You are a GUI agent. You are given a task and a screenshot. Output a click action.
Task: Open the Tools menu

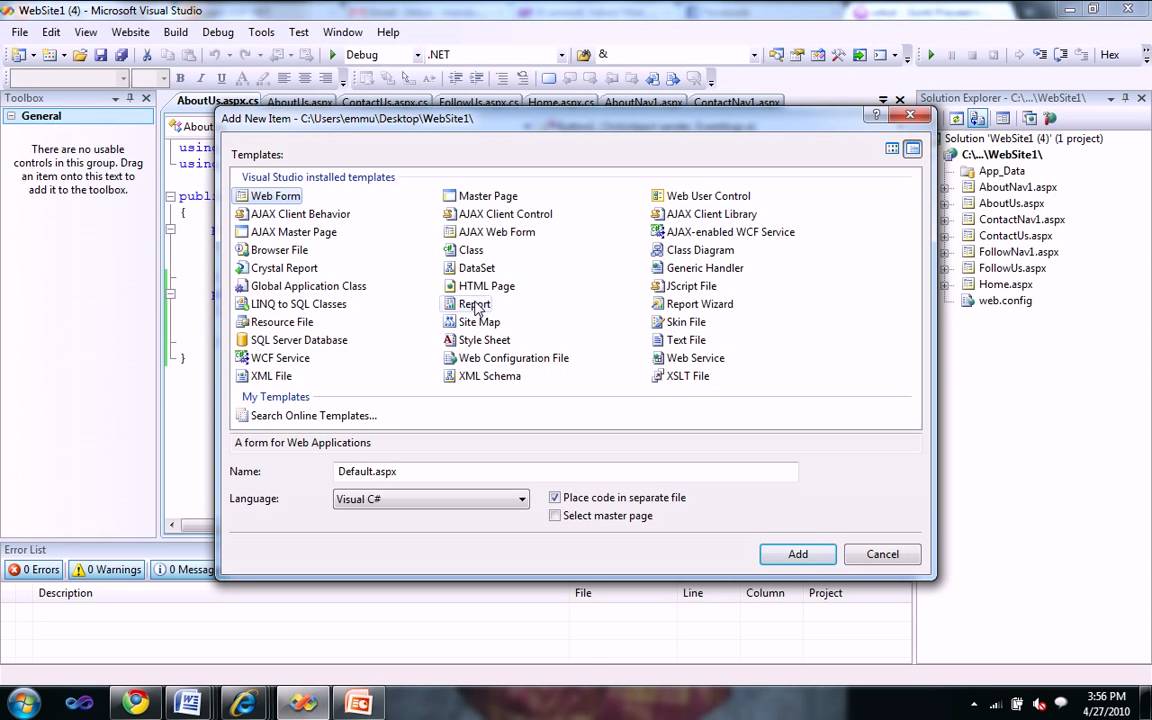261,32
